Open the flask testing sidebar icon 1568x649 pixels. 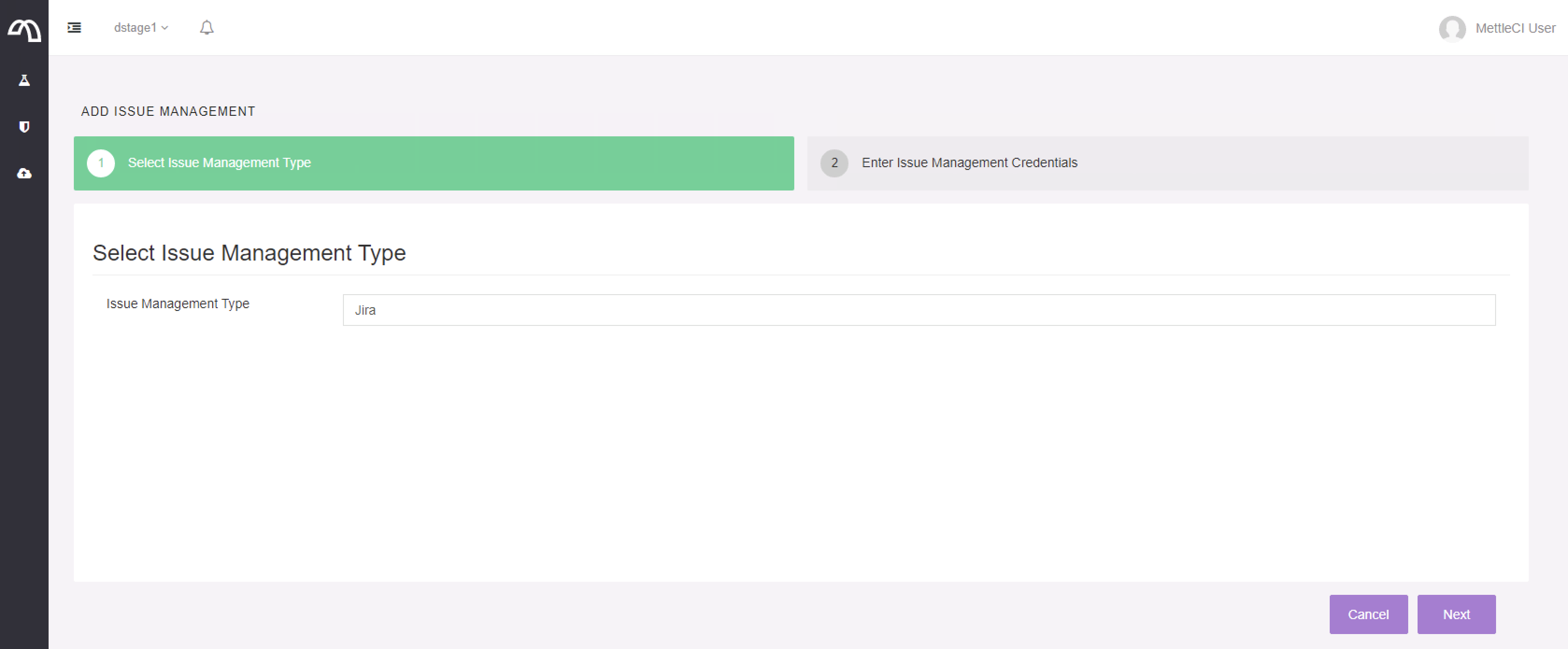tap(24, 80)
